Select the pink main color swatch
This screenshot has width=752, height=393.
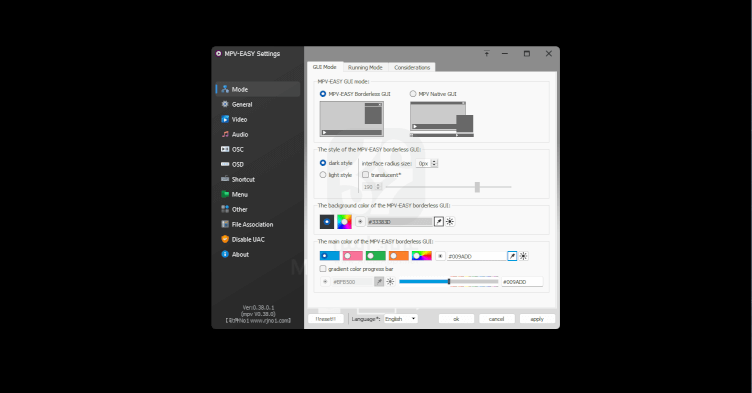click(352, 256)
